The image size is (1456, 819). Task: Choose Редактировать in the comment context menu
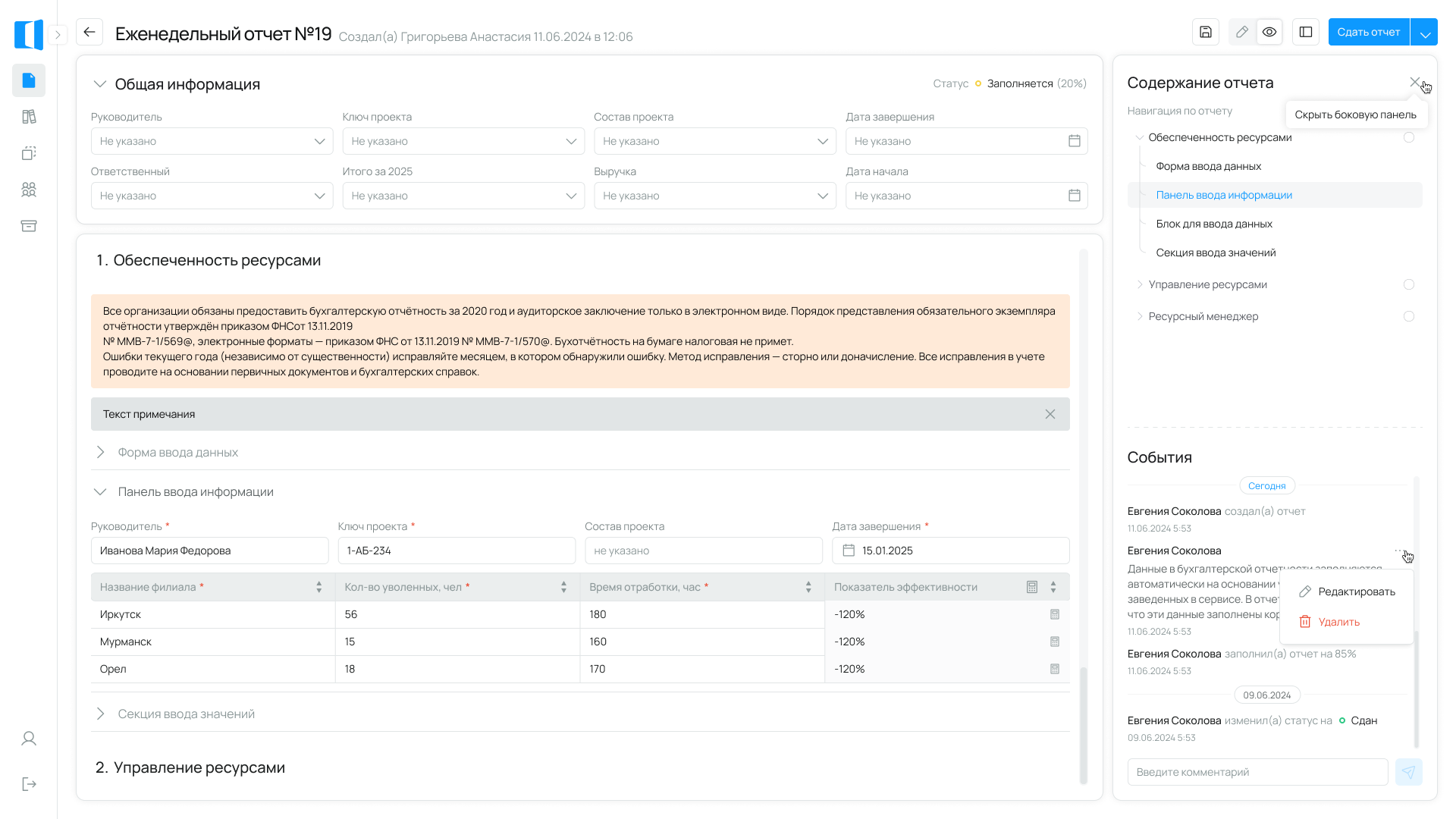click(1356, 591)
